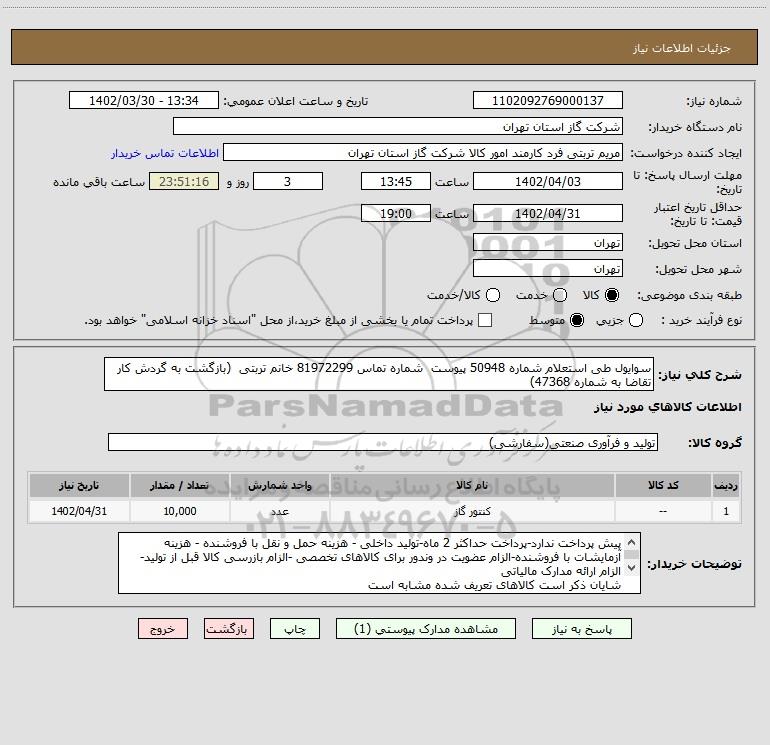Select the خدمت radio button

click(x=560, y=295)
